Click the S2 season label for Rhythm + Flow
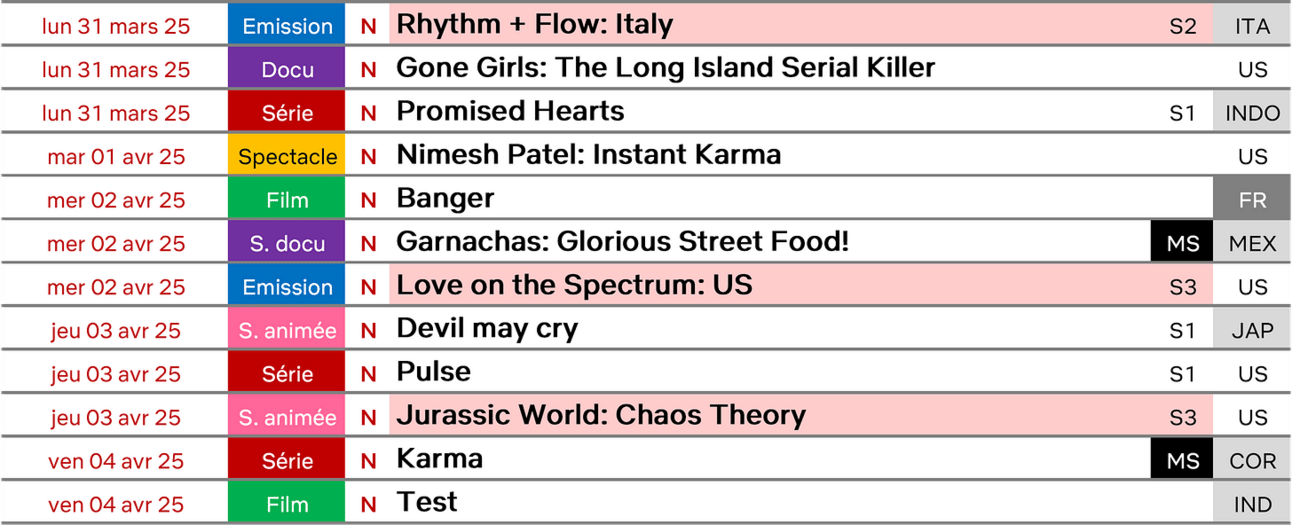 pos(1182,26)
